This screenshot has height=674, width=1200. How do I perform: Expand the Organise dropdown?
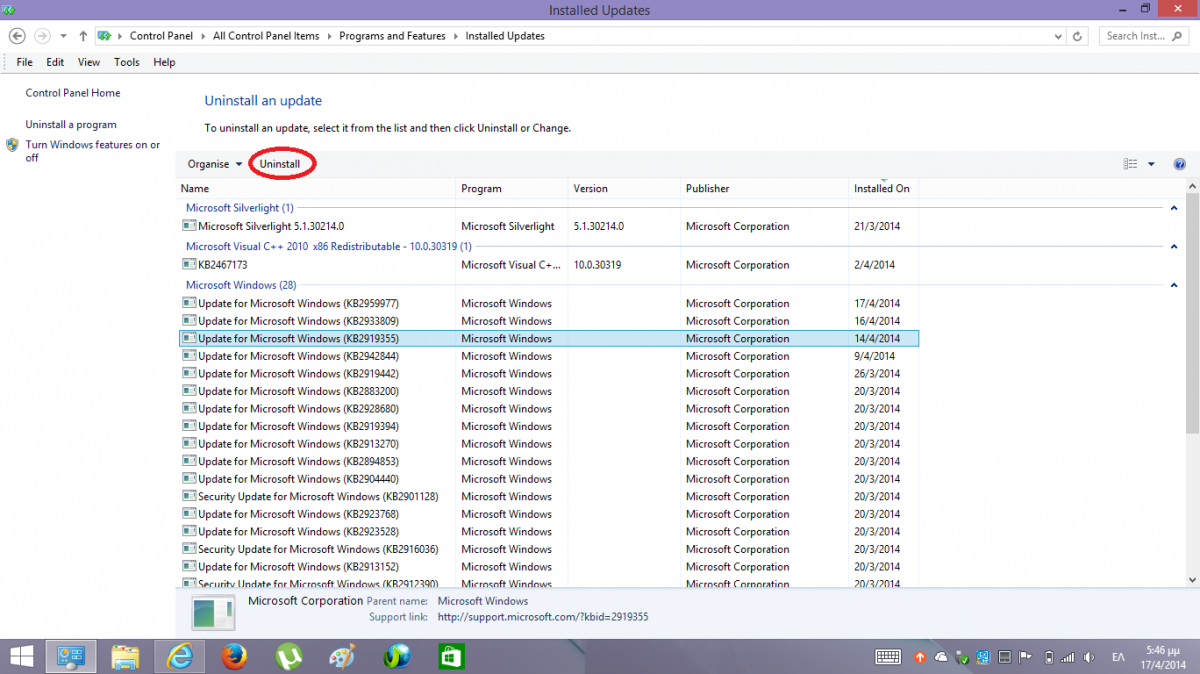pos(215,164)
